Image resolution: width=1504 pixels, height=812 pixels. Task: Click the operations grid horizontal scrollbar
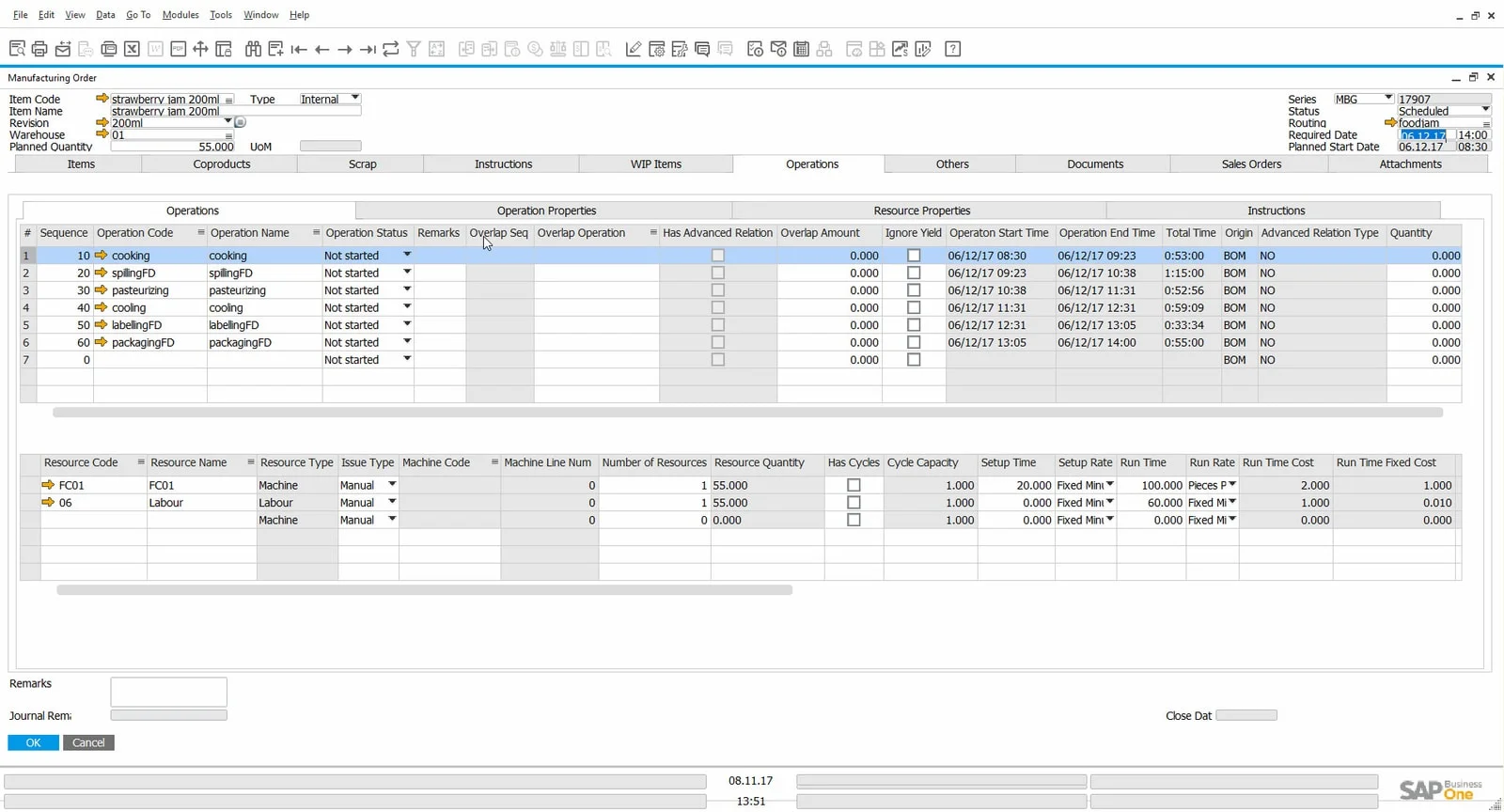tap(747, 412)
